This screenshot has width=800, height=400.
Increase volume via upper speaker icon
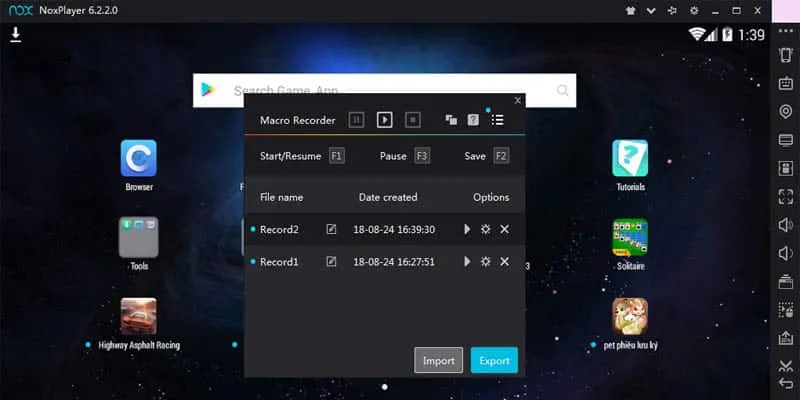point(786,224)
